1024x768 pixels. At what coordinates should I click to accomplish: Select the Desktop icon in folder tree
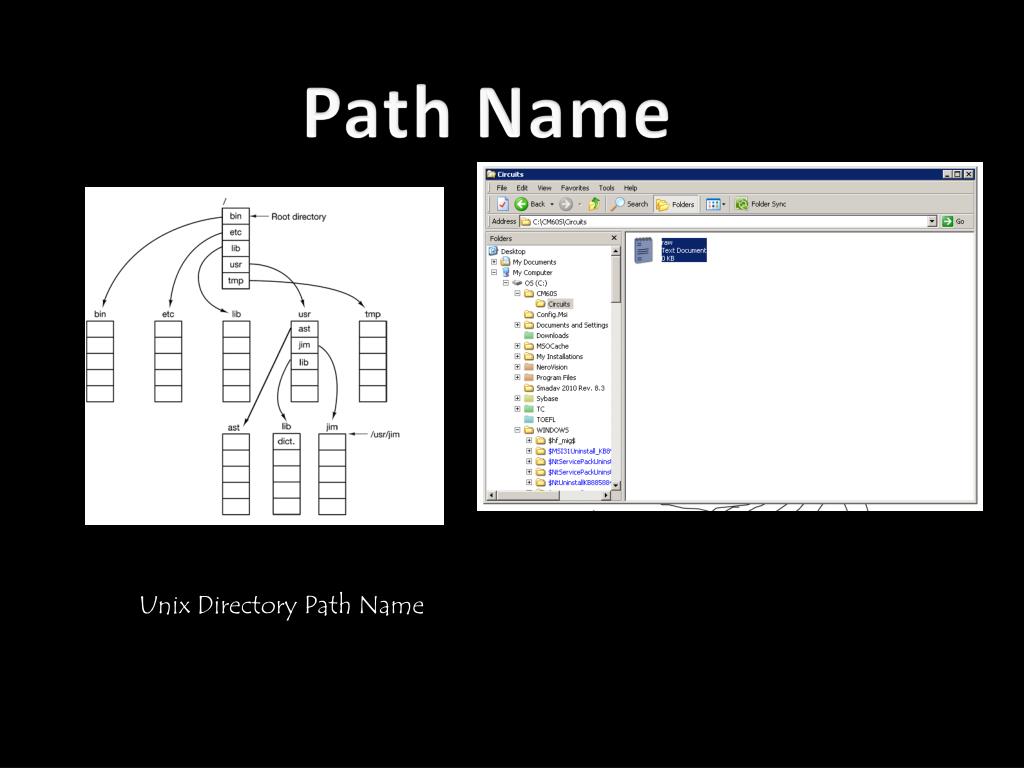click(x=494, y=251)
